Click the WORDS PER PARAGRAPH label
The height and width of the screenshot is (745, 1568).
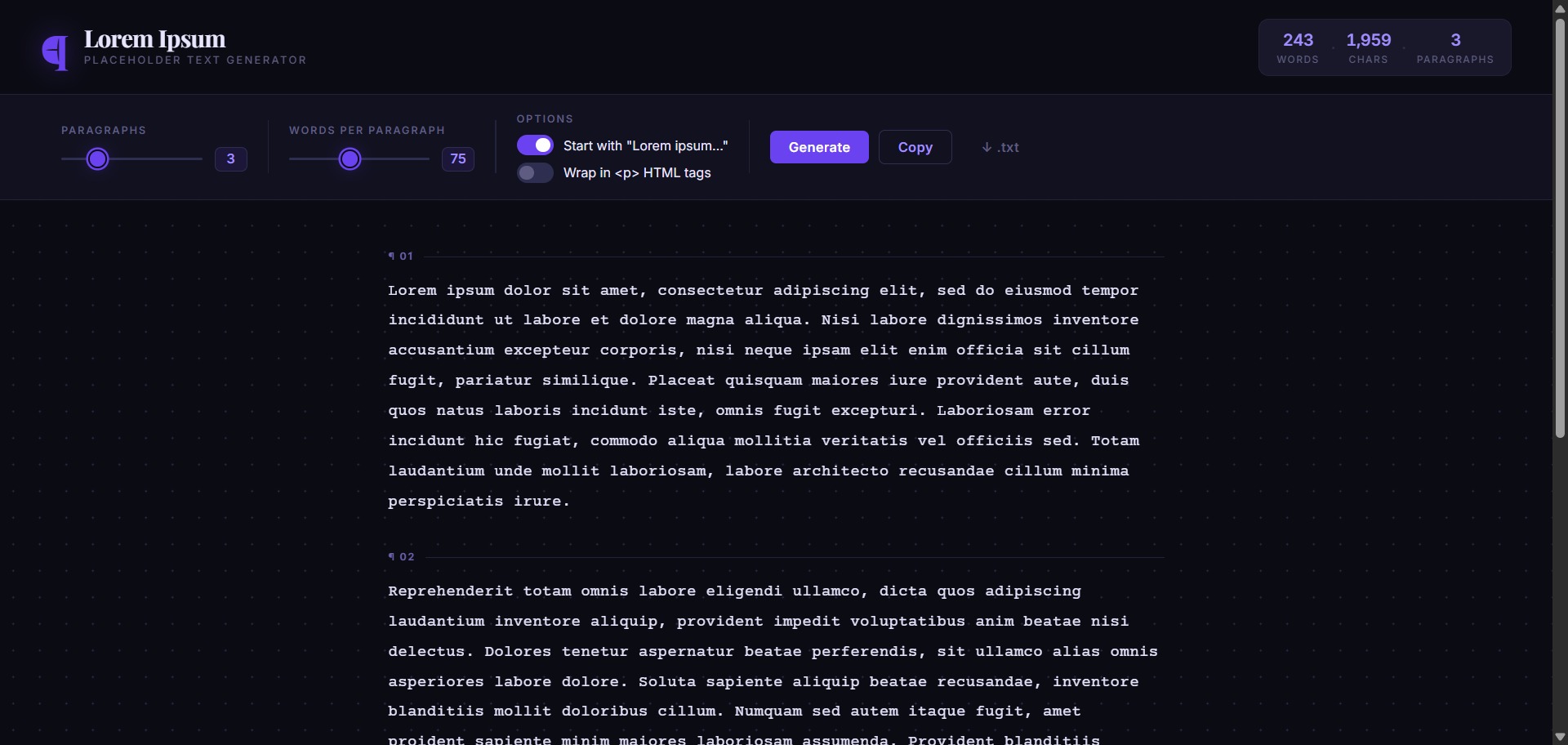367,131
